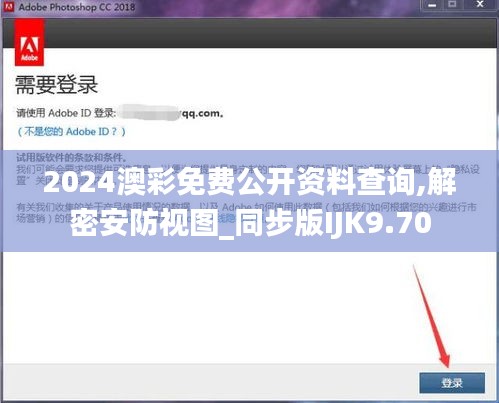Open the 不是您的 Adobe ID? link
Image resolution: width=499 pixels, height=403 pixels.
pyautogui.click(x=72, y=132)
